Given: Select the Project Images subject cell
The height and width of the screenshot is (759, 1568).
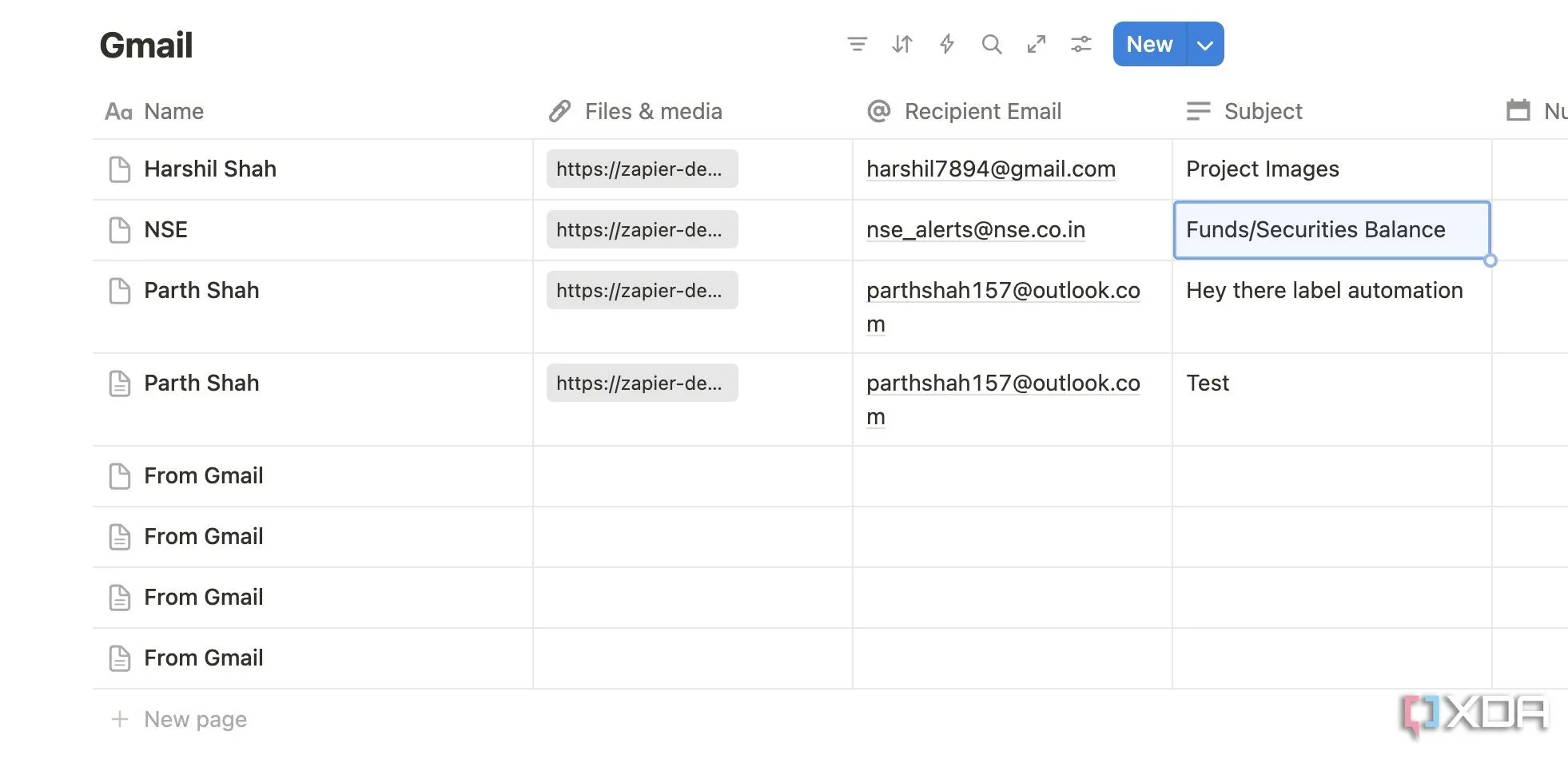Looking at the screenshot, I should [1332, 169].
